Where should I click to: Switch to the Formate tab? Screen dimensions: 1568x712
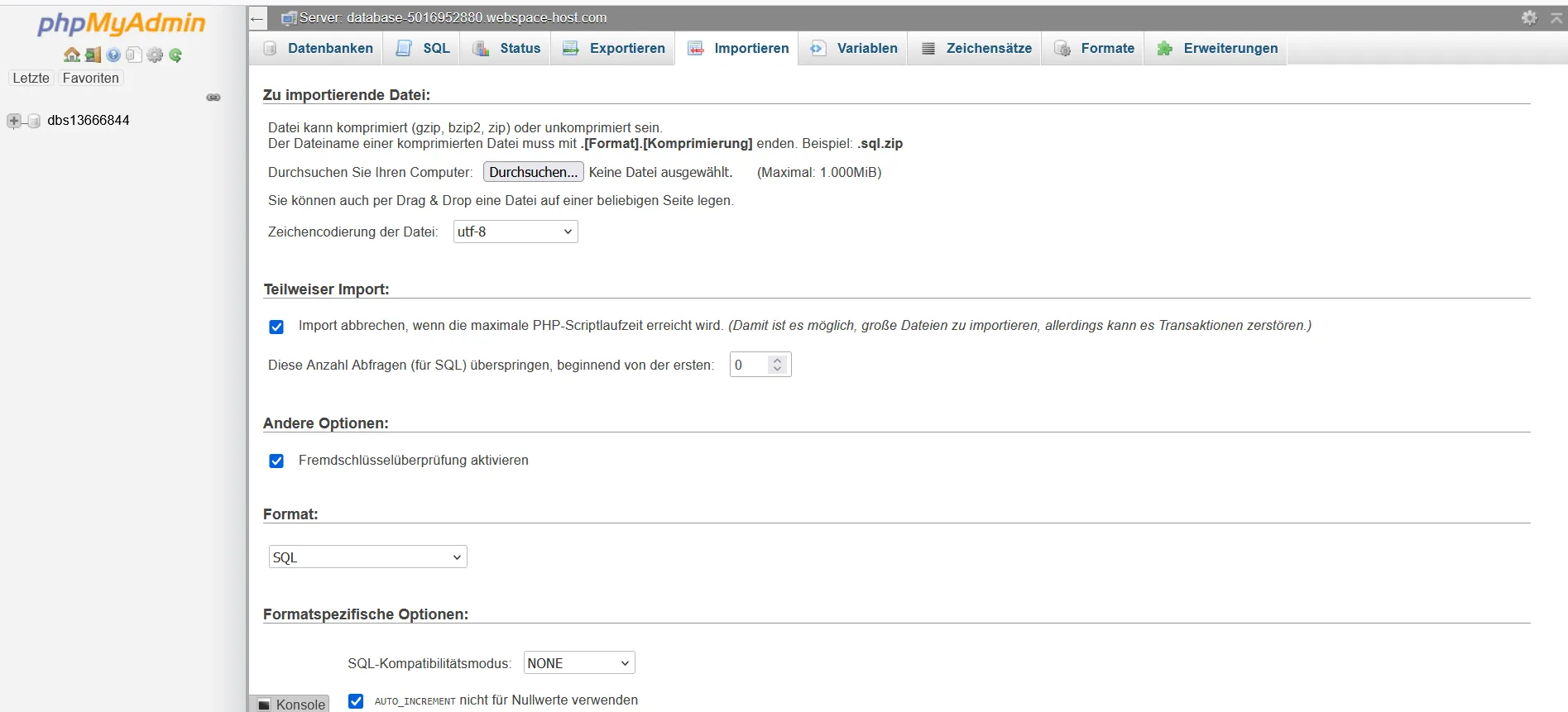[1094, 49]
